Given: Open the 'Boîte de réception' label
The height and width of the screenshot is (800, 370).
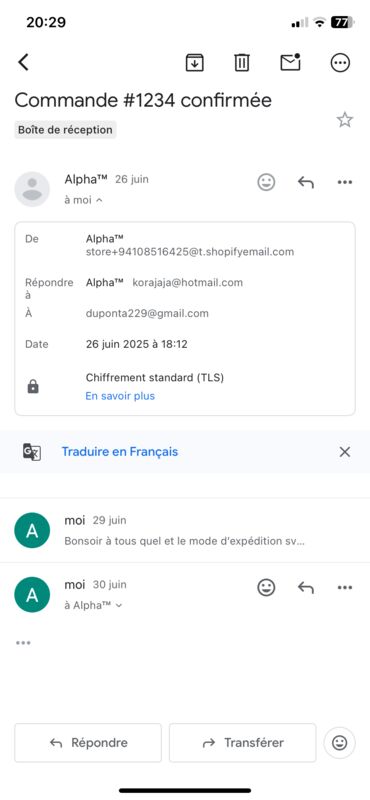Looking at the screenshot, I should point(65,130).
